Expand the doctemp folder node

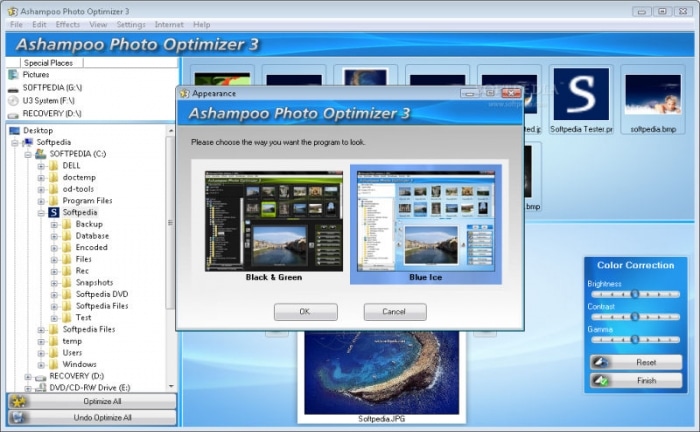[41, 178]
